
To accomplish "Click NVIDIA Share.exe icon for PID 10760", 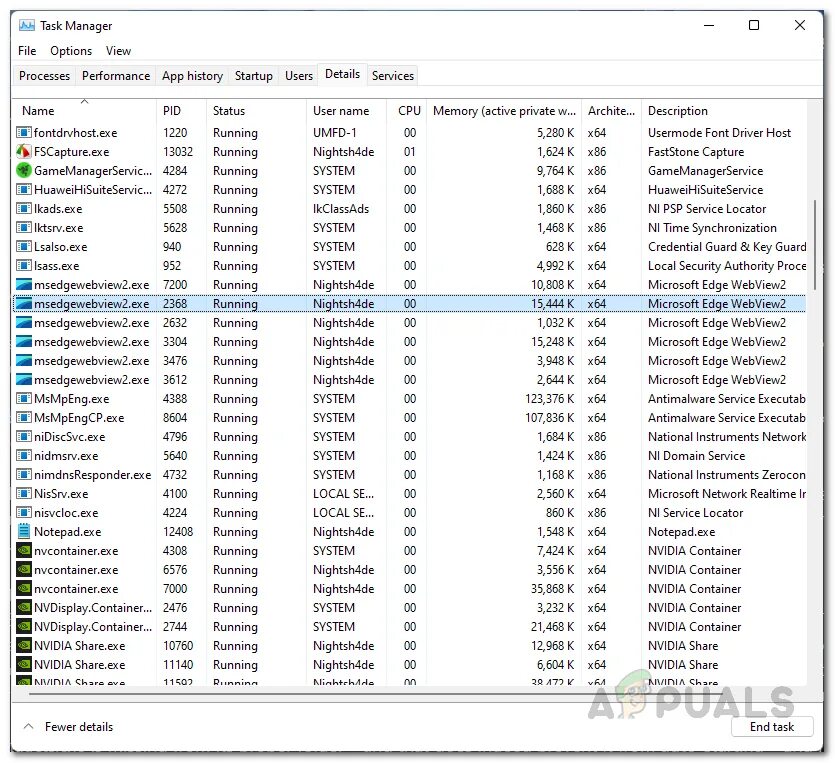I will pos(23,645).
